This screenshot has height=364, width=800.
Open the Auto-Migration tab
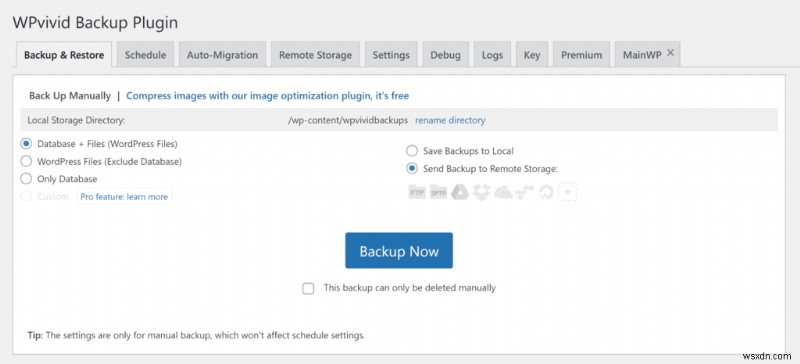pyautogui.click(x=222, y=55)
